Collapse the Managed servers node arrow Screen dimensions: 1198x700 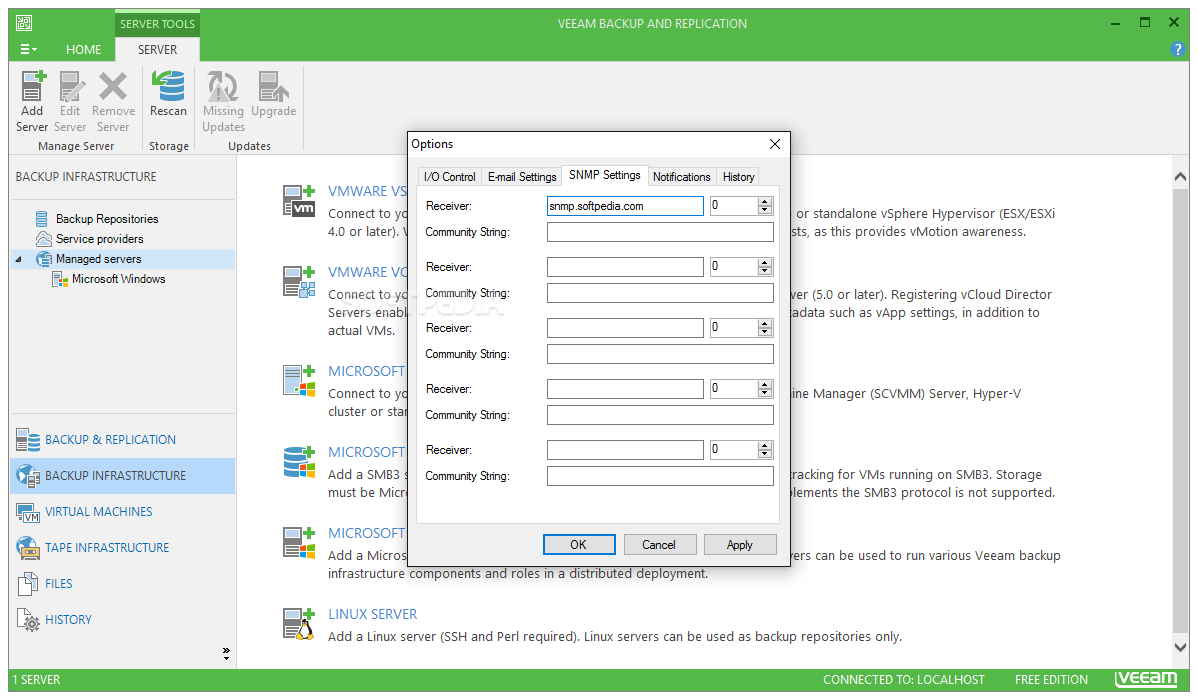[18, 259]
